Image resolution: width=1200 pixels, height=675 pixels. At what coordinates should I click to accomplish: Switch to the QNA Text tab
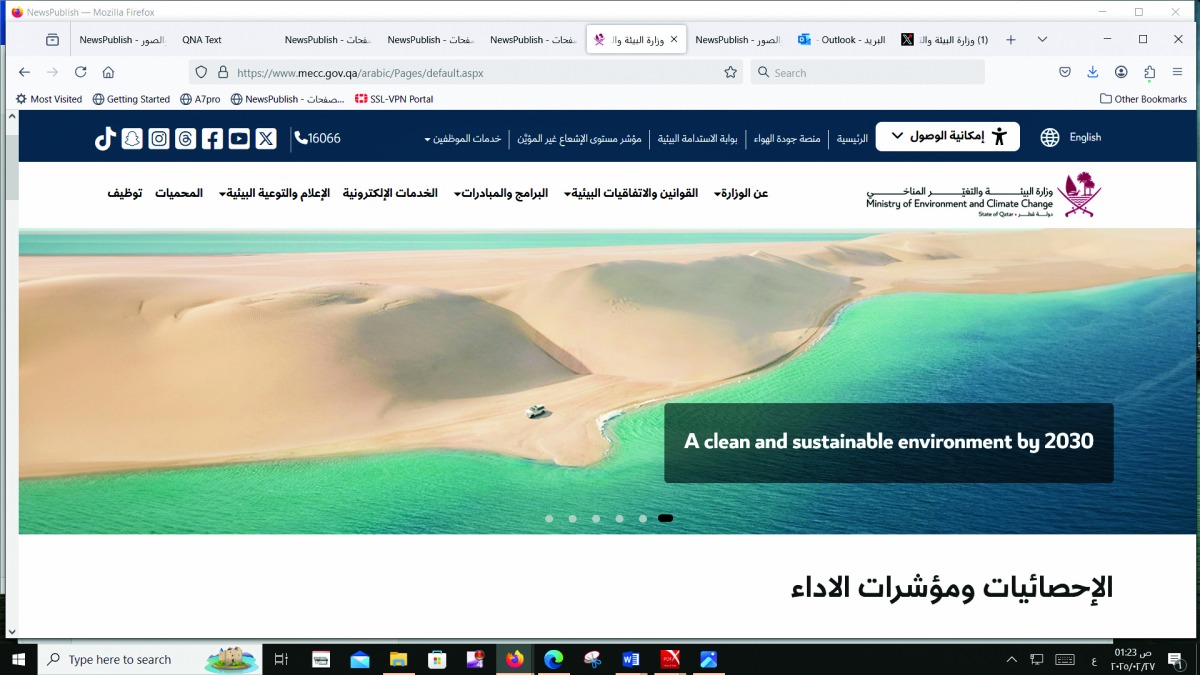click(202, 40)
